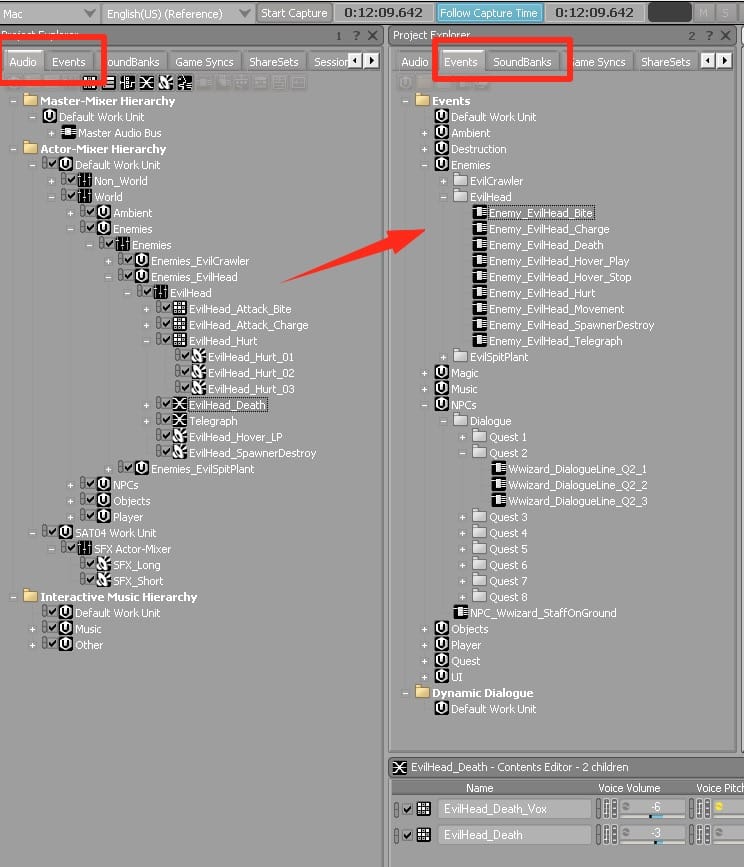Click the Destruction work unit icon
This screenshot has height=867, width=744.
442,149
